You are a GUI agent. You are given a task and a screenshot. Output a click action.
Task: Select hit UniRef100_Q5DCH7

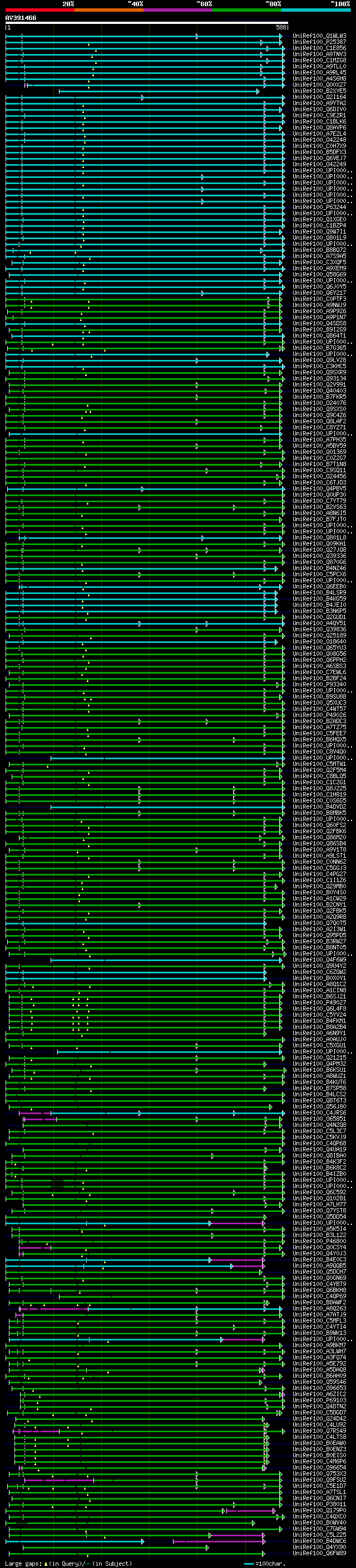coord(319,1272)
